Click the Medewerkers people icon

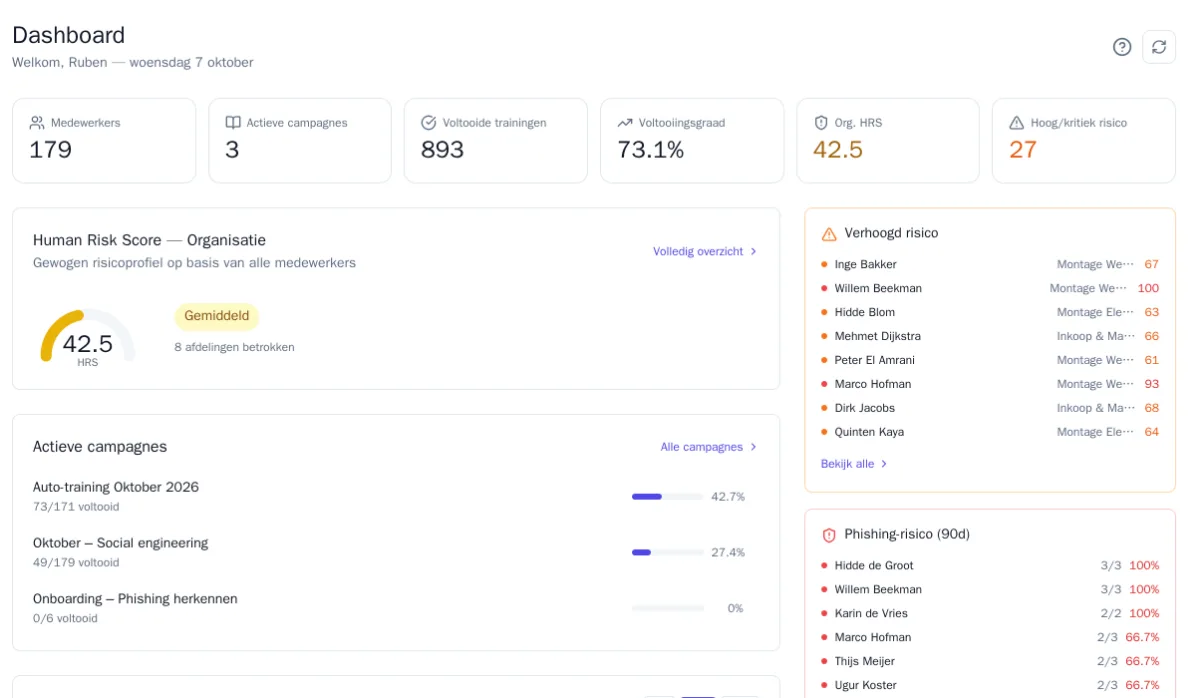pyautogui.click(x=37, y=123)
